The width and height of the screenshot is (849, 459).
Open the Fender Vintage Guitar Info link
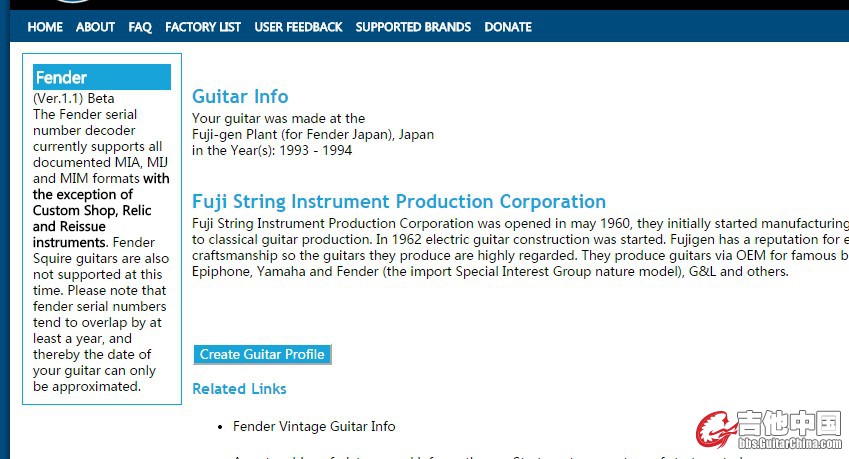[314, 427]
